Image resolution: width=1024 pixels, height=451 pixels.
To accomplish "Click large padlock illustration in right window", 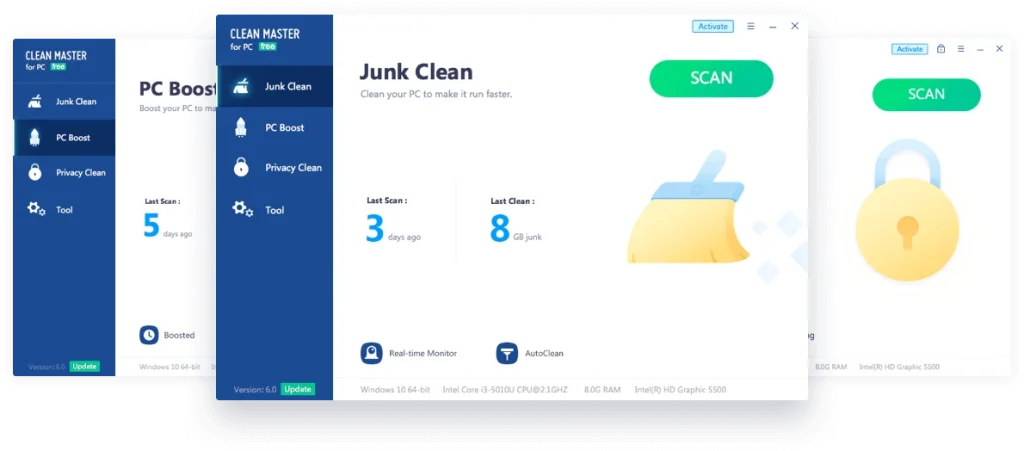I will tap(907, 210).
